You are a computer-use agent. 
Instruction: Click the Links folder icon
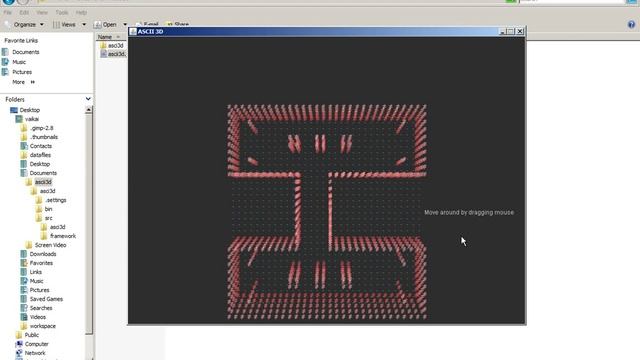click(24, 272)
